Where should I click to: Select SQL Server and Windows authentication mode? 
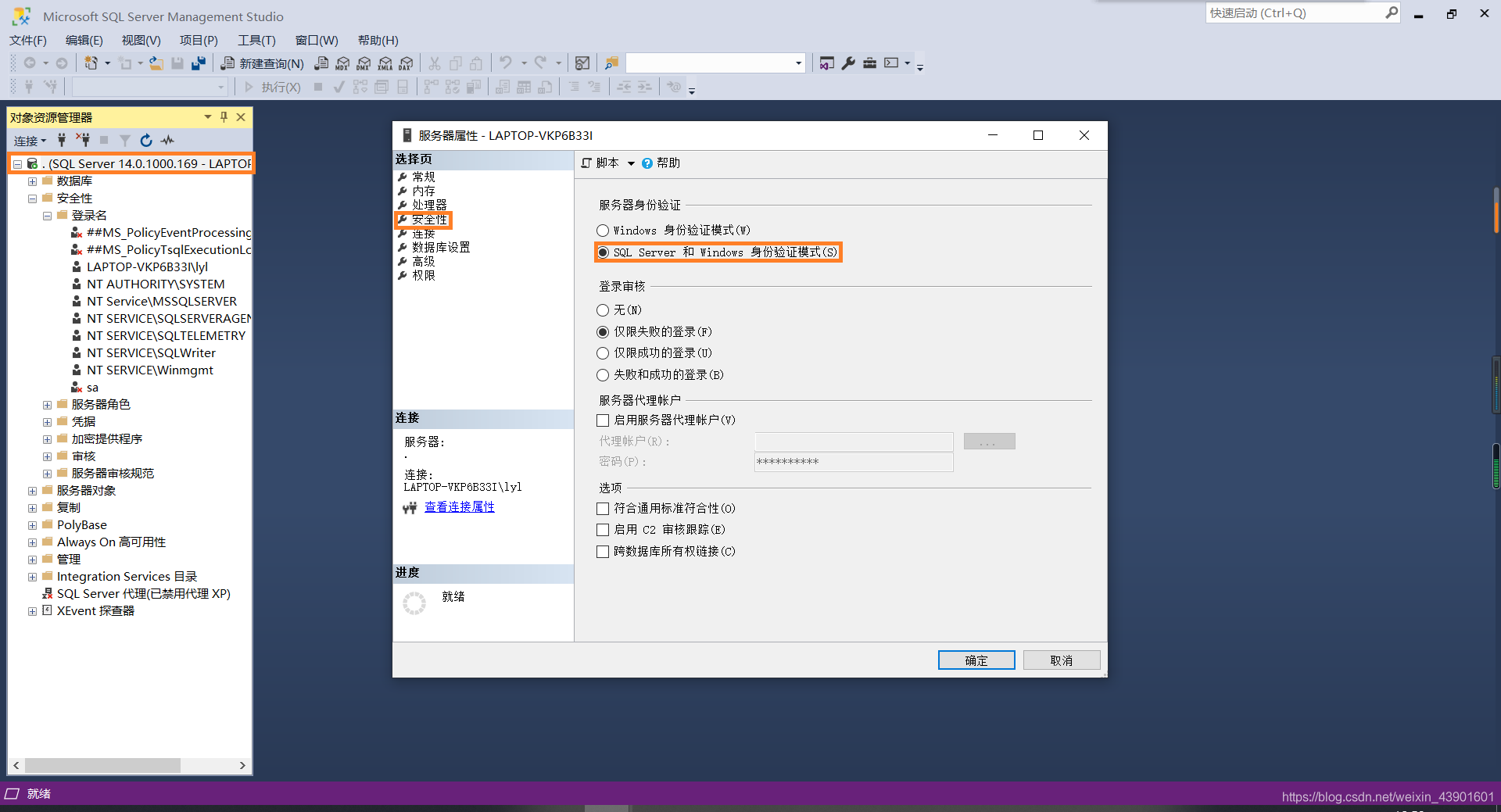click(603, 252)
